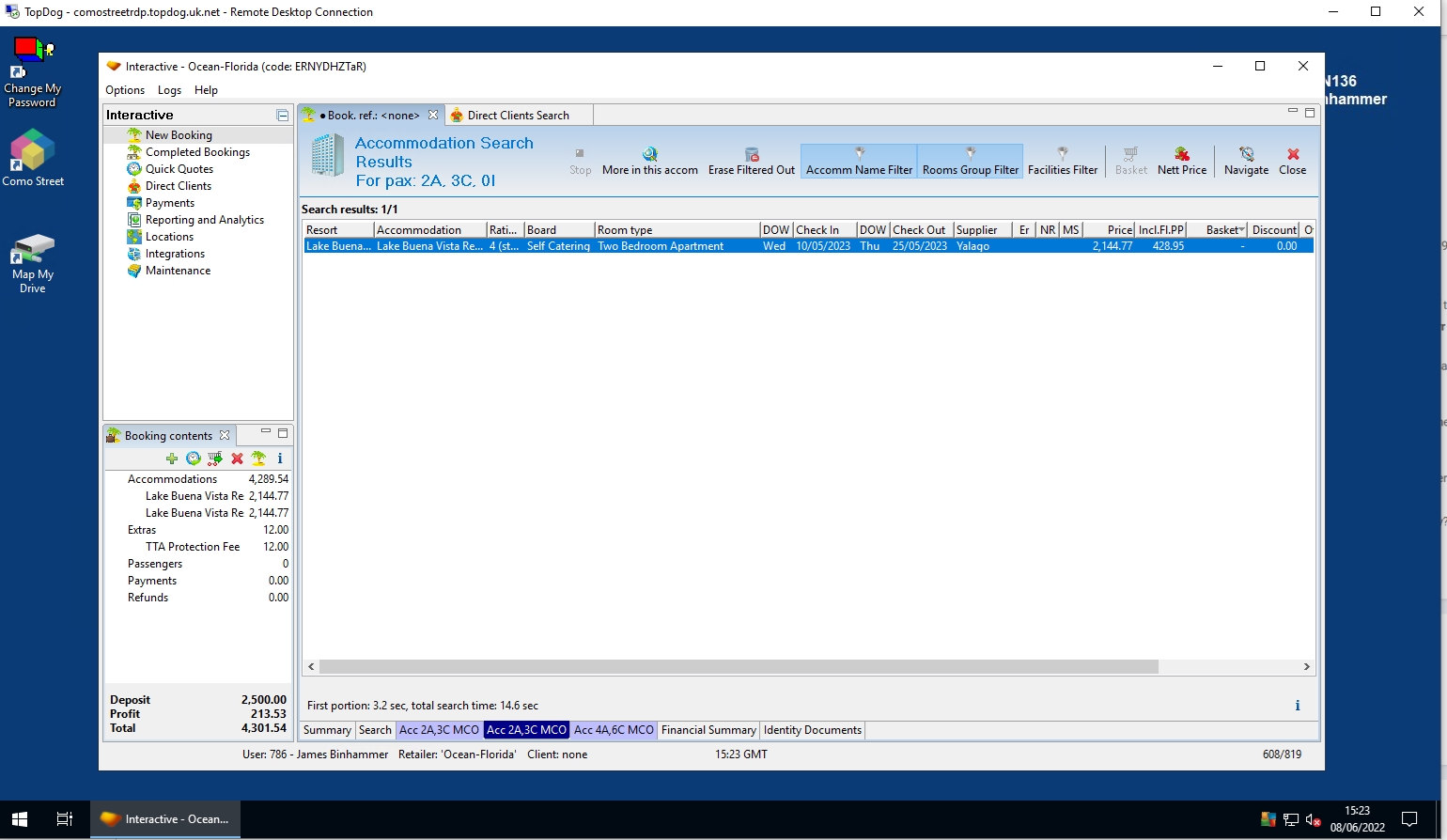This screenshot has width=1447, height=840.
Task: Click the horizontal scrollbar in search results
Action: tap(739, 666)
